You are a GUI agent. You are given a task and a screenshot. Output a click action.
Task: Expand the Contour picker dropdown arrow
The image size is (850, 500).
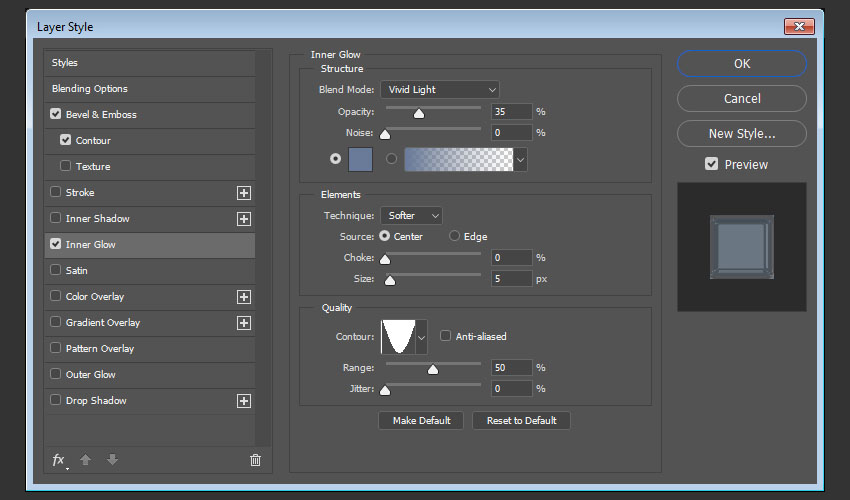pos(421,338)
